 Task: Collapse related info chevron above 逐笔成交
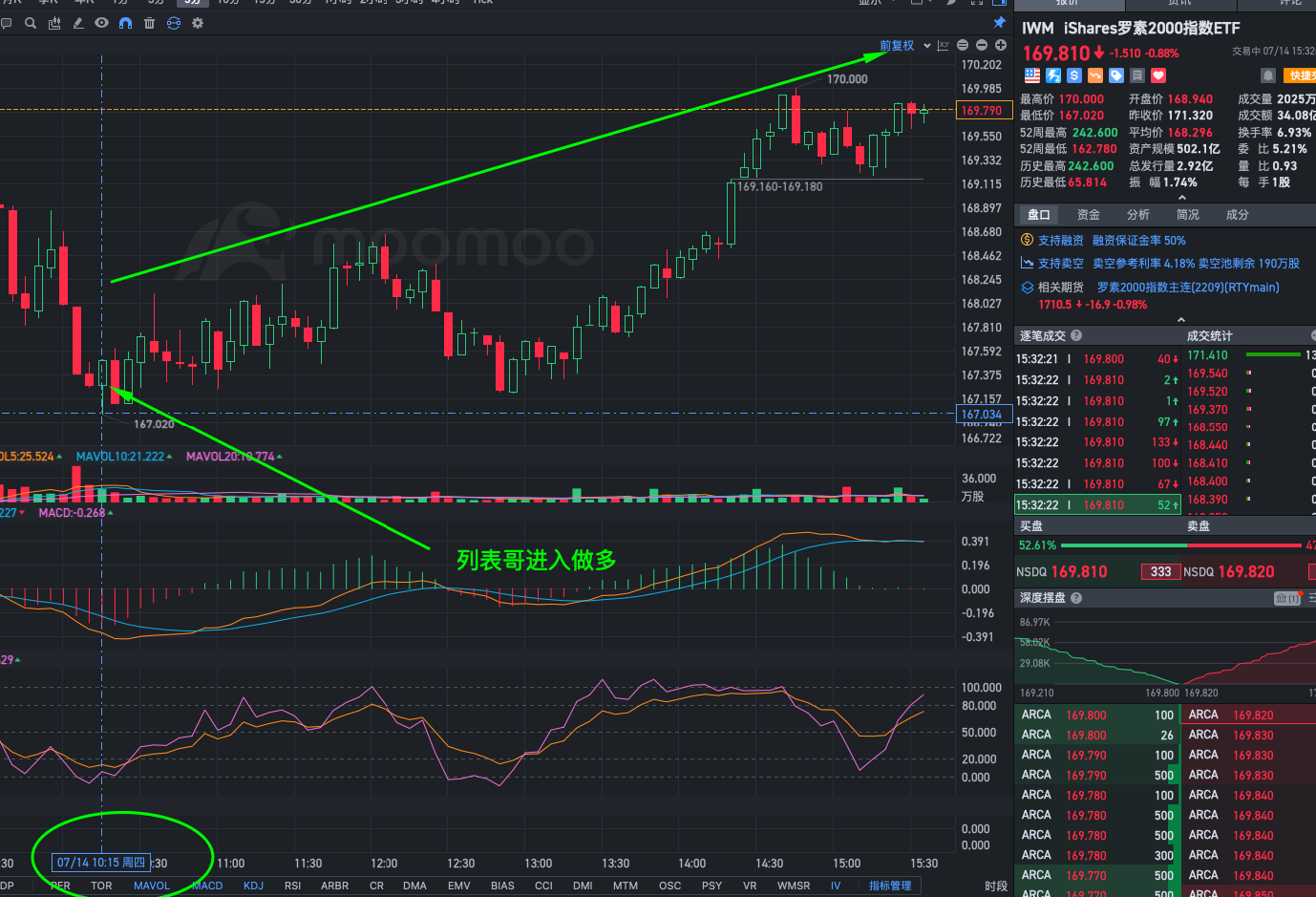point(1181,320)
